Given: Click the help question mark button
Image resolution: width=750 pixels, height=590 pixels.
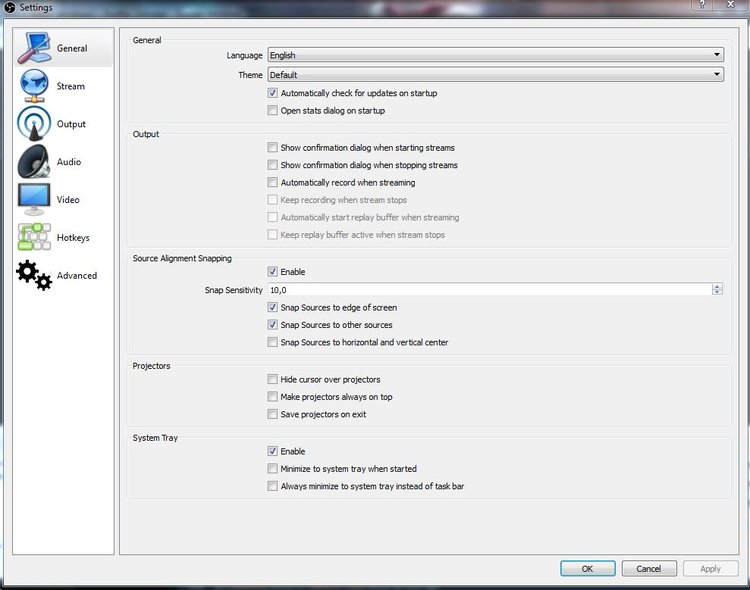Looking at the screenshot, I should coord(702,5).
